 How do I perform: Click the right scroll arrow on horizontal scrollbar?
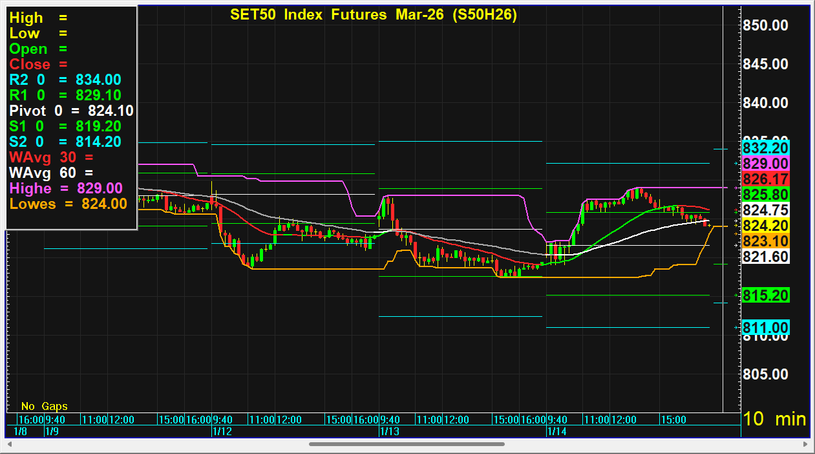[806, 444]
